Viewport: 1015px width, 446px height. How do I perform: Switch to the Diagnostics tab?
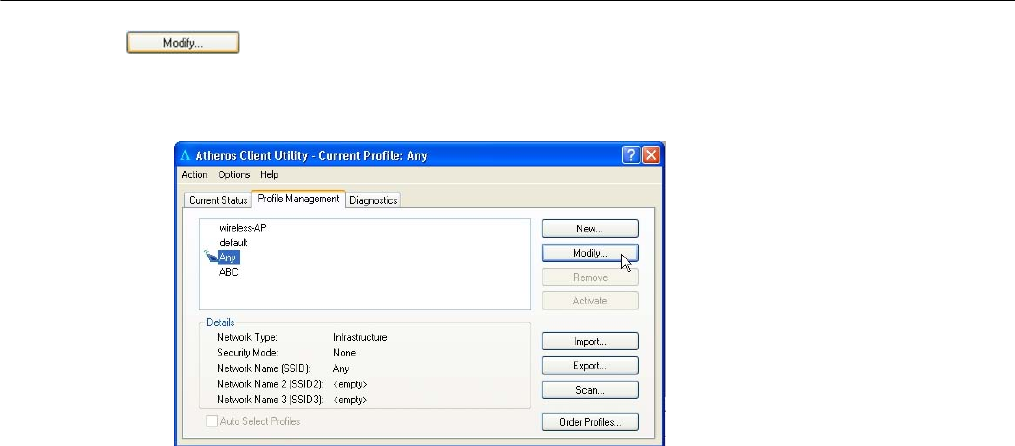click(x=373, y=200)
